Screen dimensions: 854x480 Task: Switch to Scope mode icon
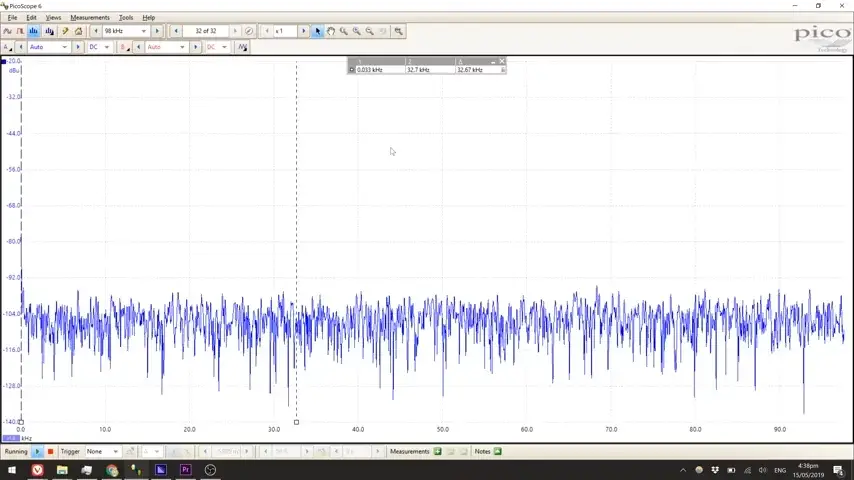[x=8, y=31]
